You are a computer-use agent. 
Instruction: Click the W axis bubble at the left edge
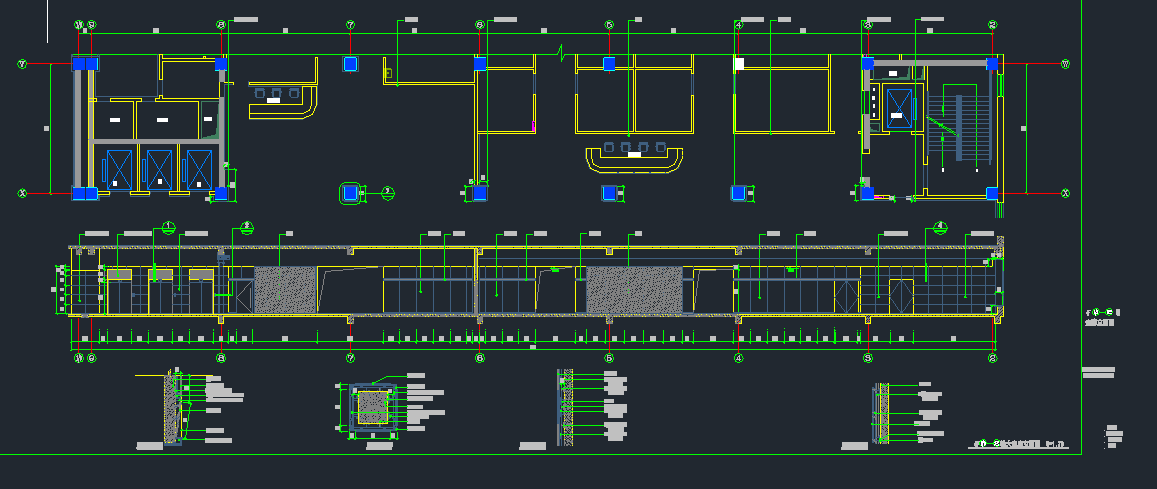22,64
